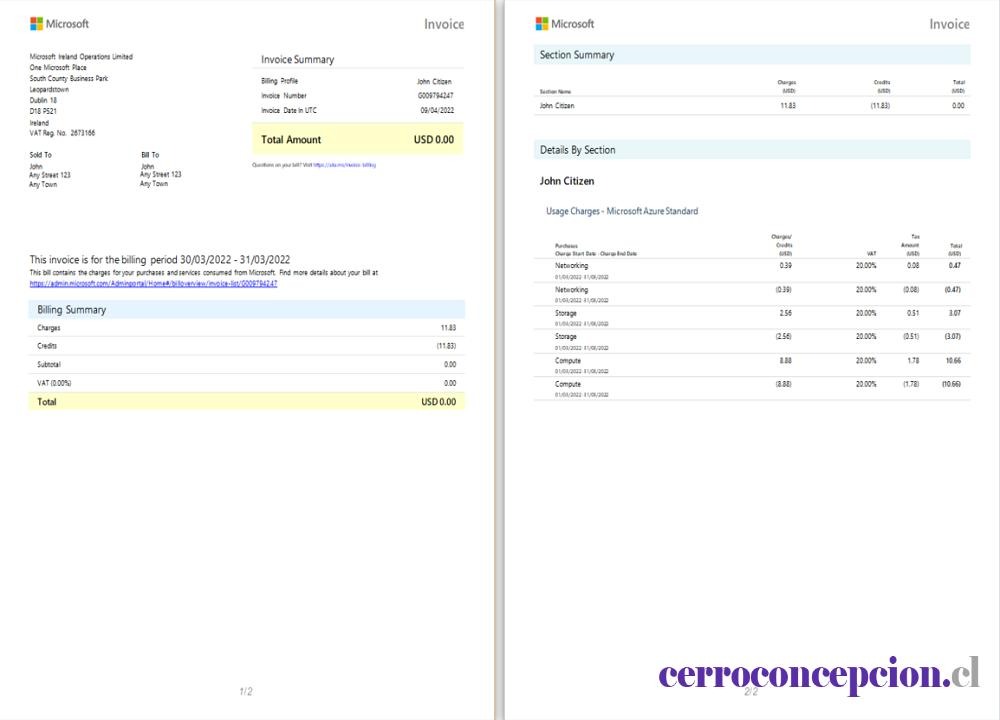The image size is (1000, 720).
Task: Click the Bill To label
Action: click(150, 155)
